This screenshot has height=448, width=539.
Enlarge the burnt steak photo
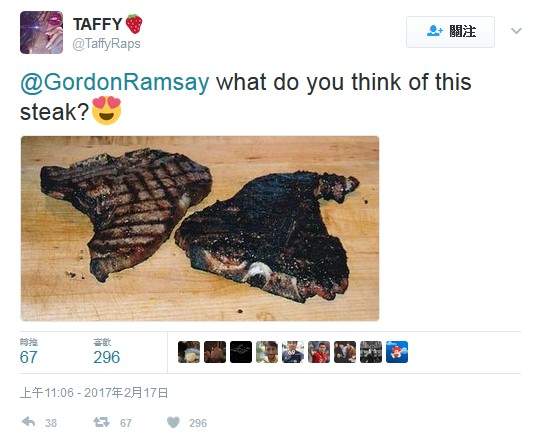pos(200,229)
